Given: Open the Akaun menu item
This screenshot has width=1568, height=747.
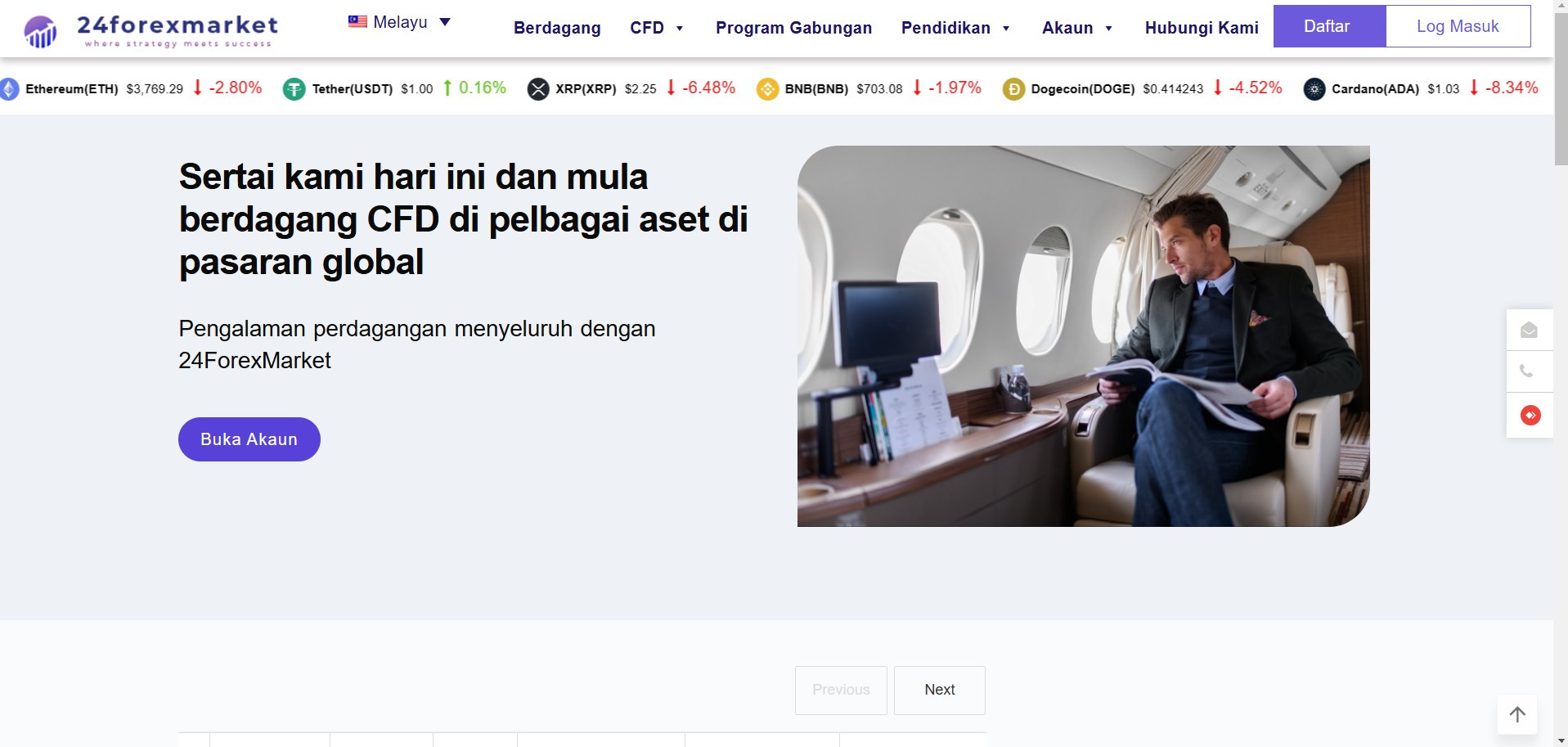Looking at the screenshot, I should (x=1067, y=28).
